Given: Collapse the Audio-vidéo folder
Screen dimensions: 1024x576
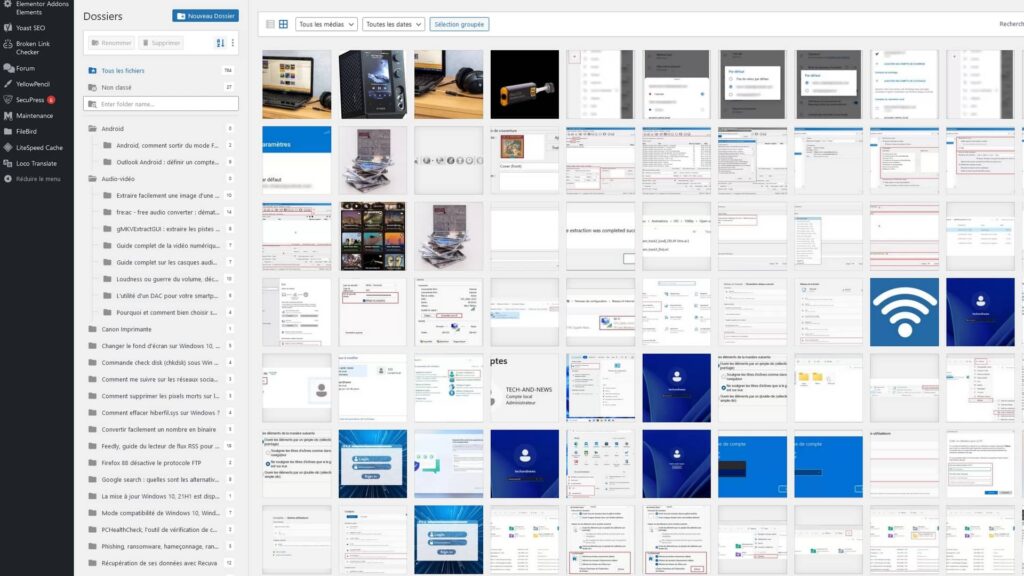Looking at the screenshot, I should tap(93, 179).
